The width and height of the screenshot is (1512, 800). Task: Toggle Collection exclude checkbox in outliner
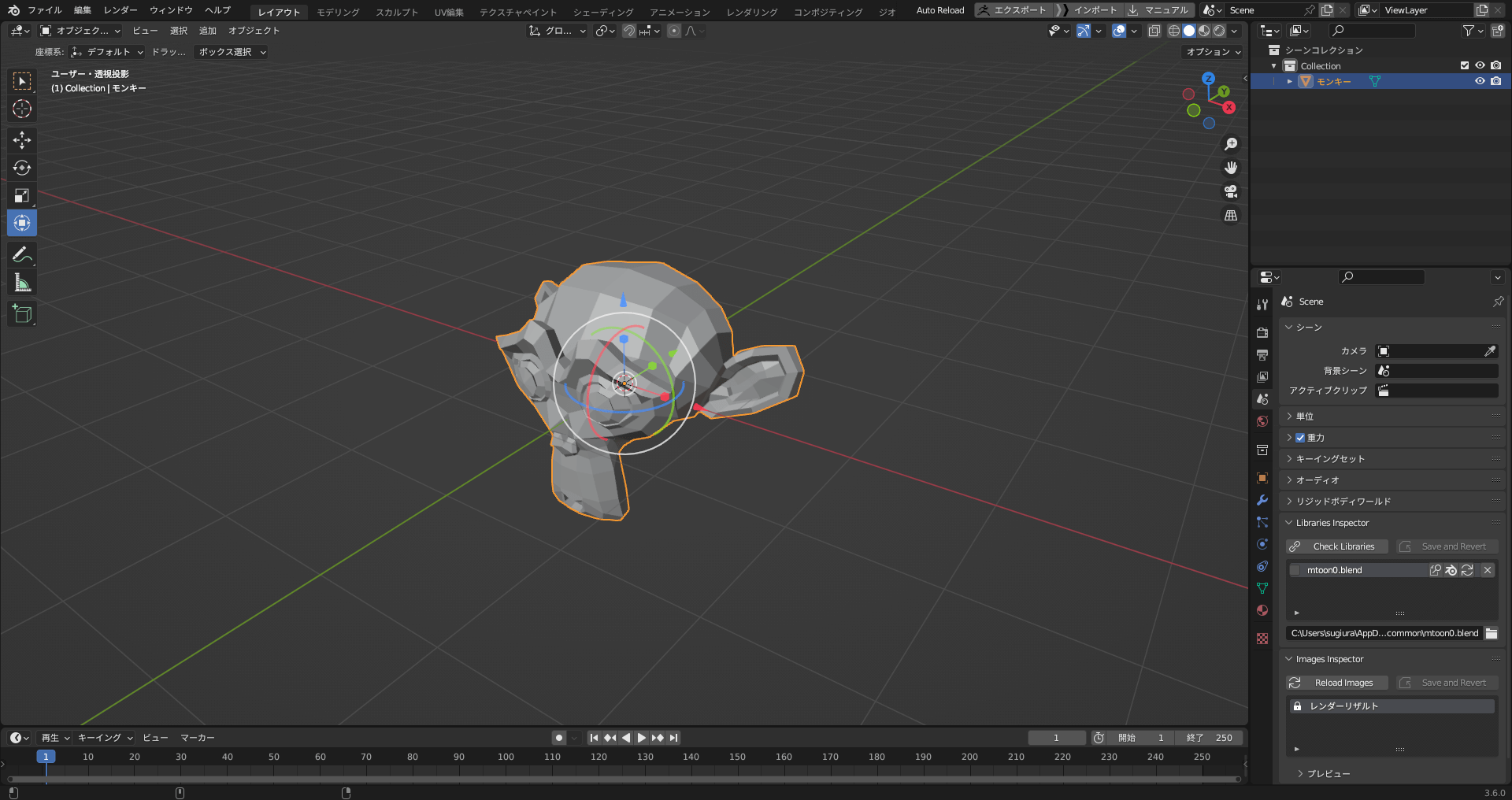pos(1465,66)
